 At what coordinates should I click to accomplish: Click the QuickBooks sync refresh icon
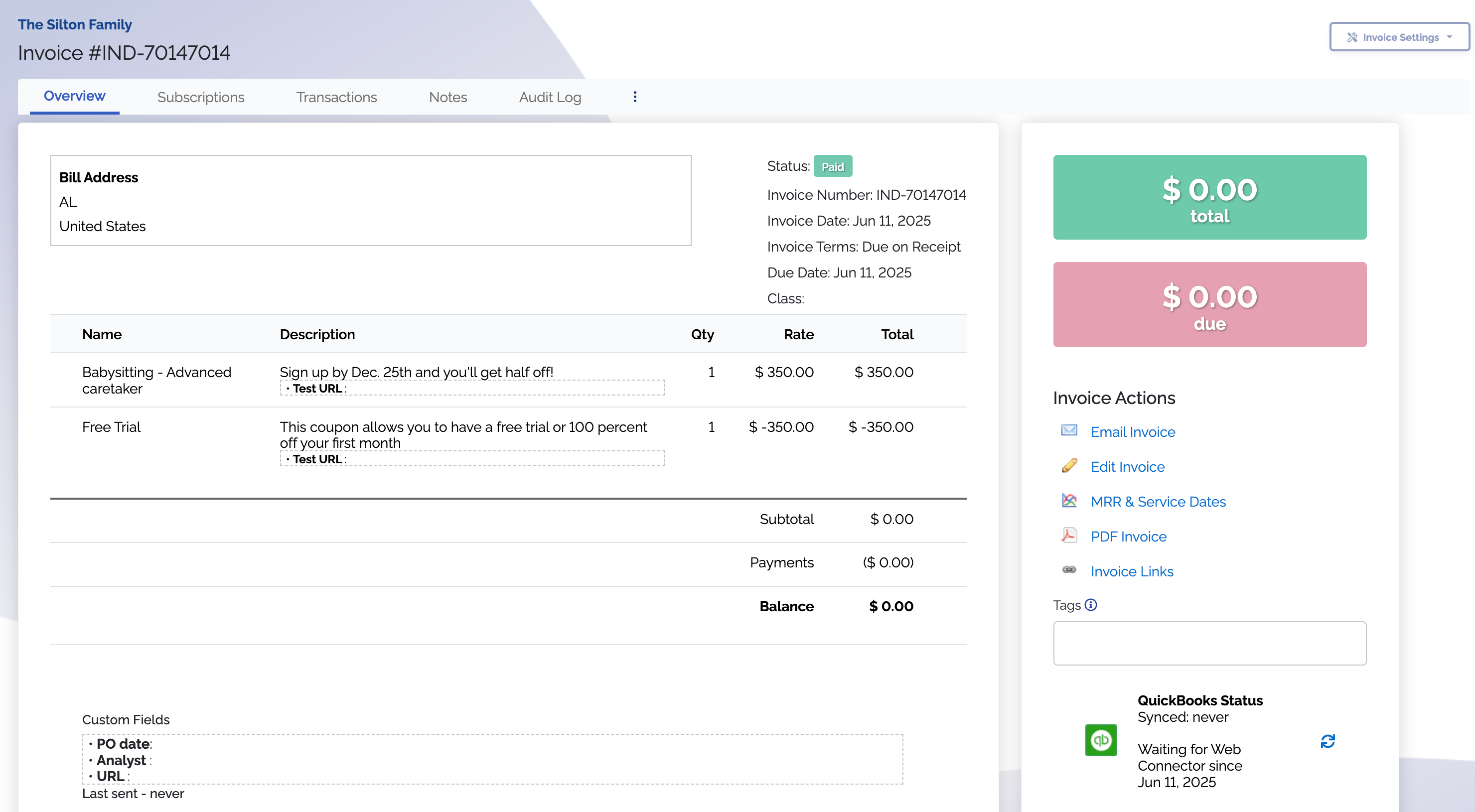tap(1327, 742)
